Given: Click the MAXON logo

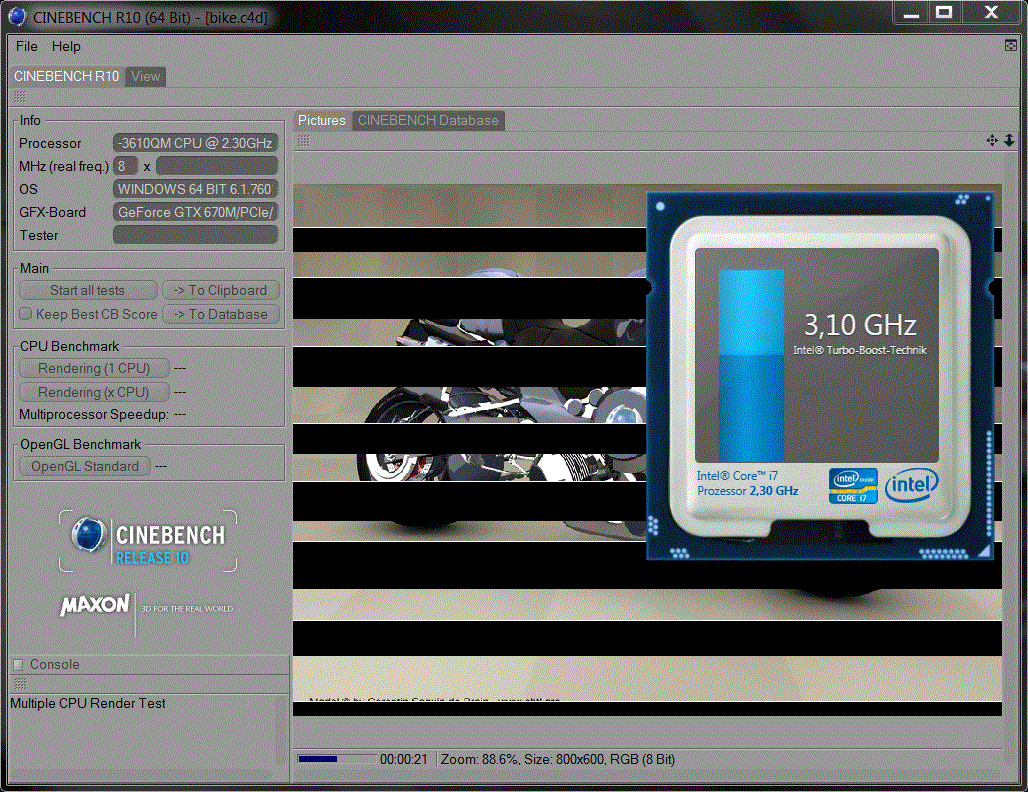Looking at the screenshot, I should [96, 604].
